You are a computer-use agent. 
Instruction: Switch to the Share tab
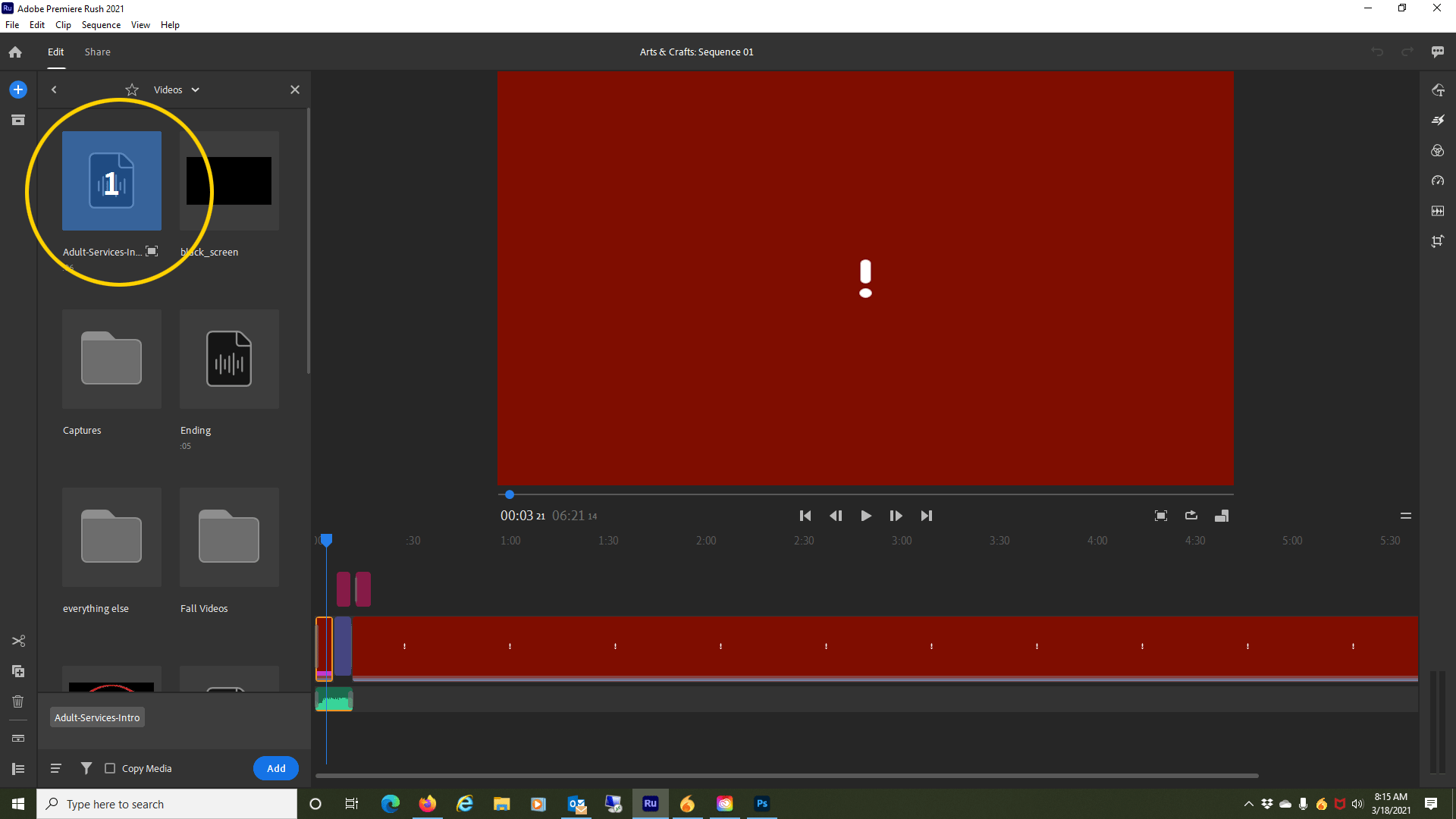pos(97,52)
